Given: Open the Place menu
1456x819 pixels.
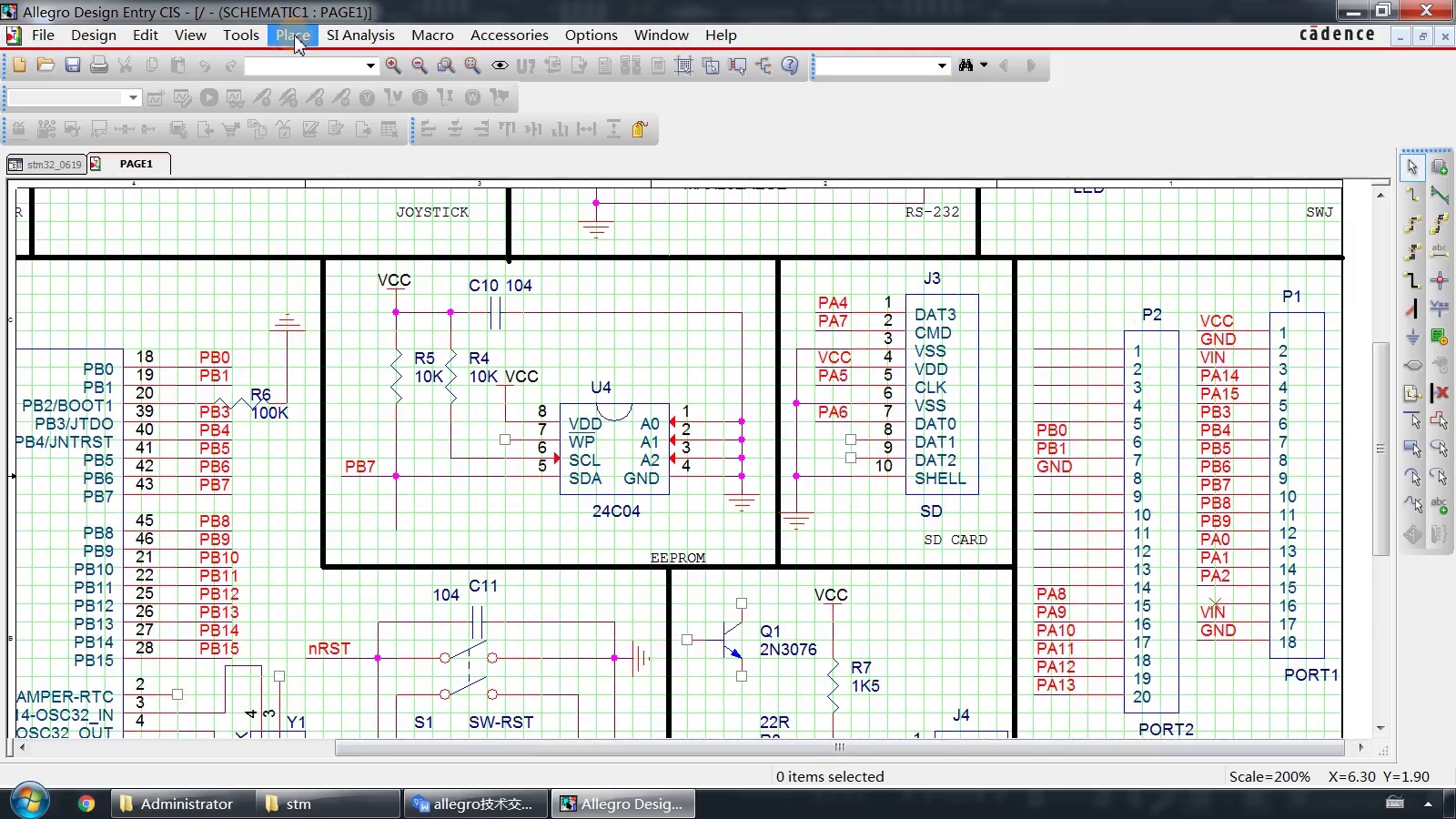Looking at the screenshot, I should pyautogui.click(x=293, y=35).
